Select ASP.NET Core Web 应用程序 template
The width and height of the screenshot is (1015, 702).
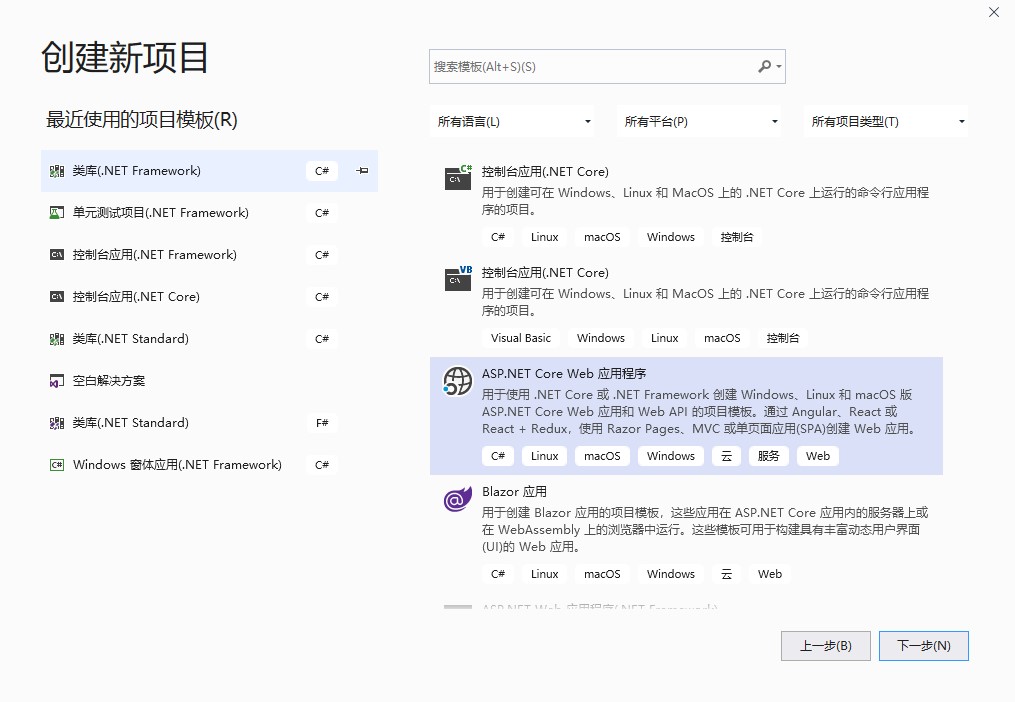686,416
